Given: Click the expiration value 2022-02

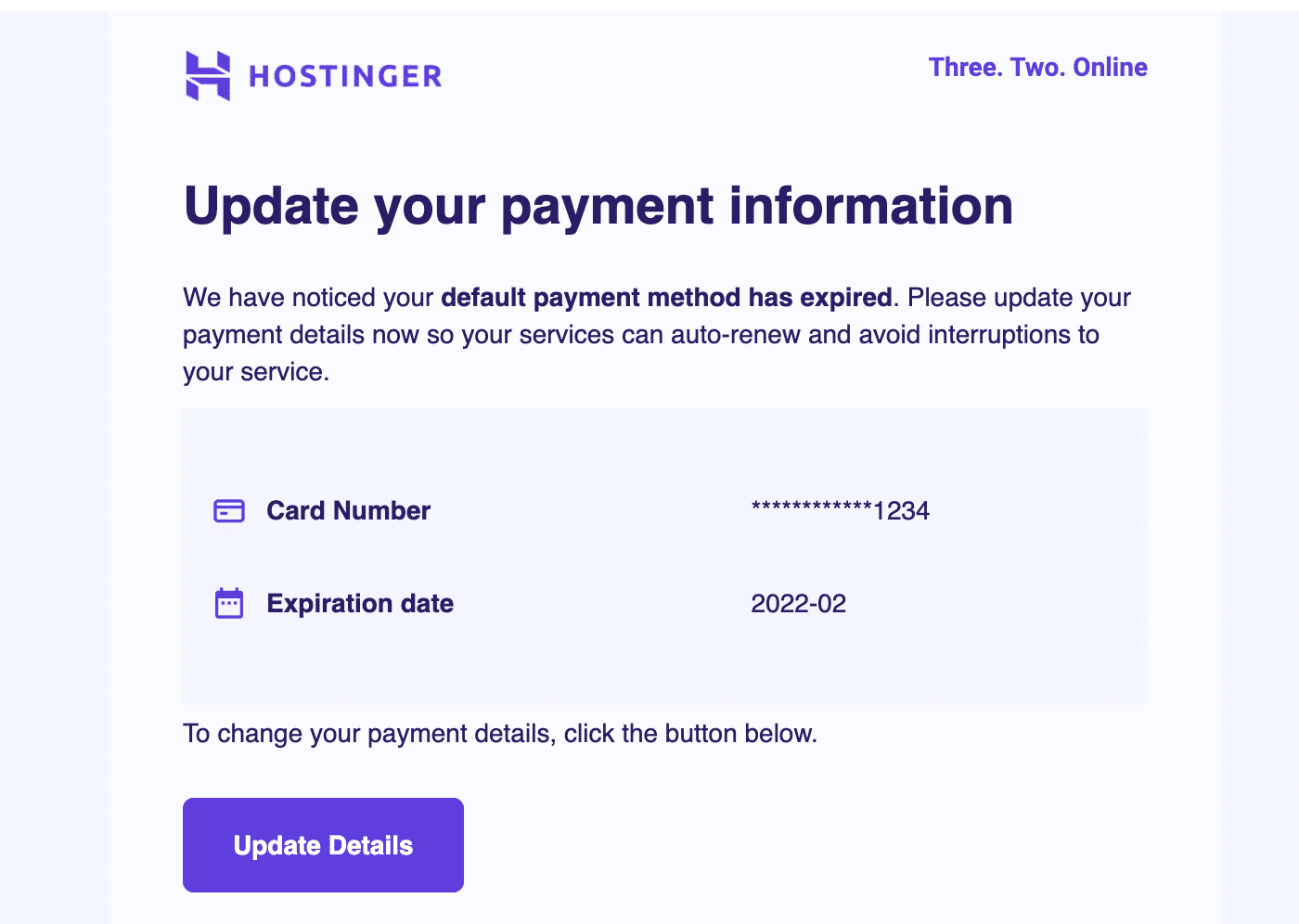Looking at the screenshot, I should 798,604.
